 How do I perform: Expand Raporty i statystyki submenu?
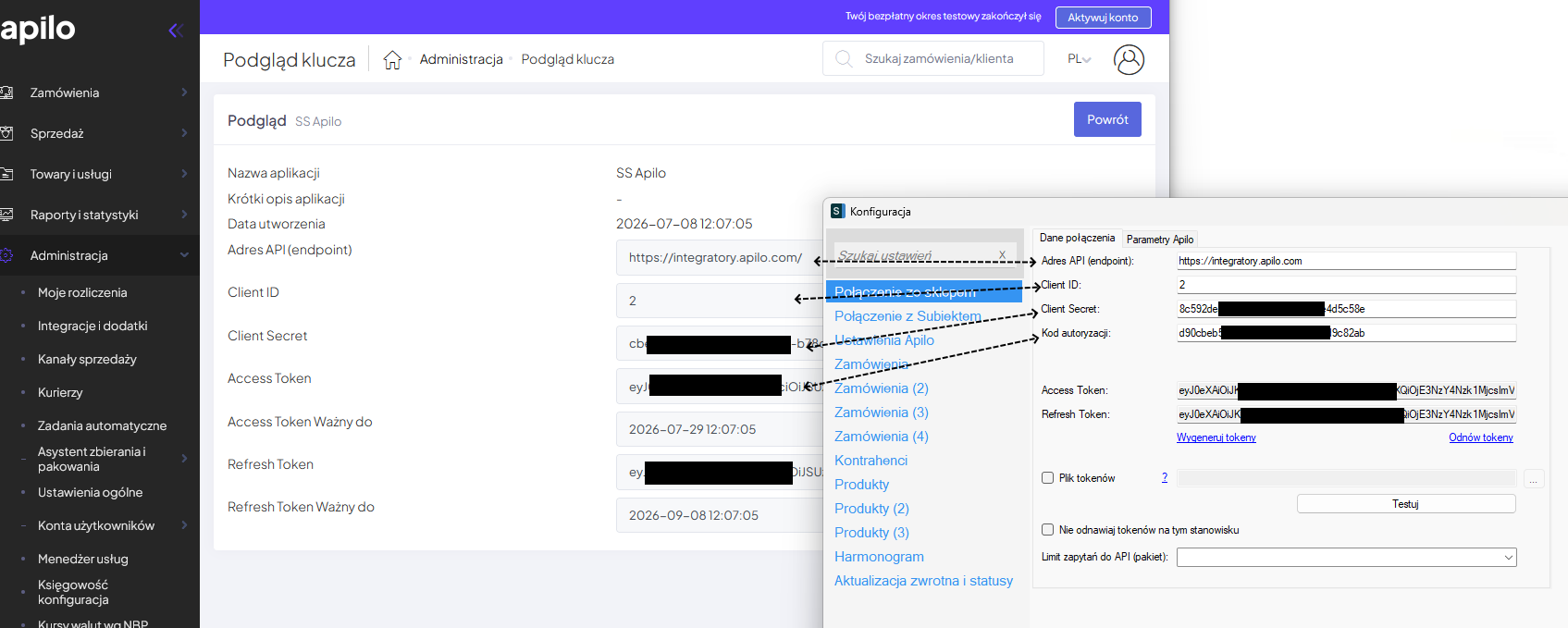(184, 215)
